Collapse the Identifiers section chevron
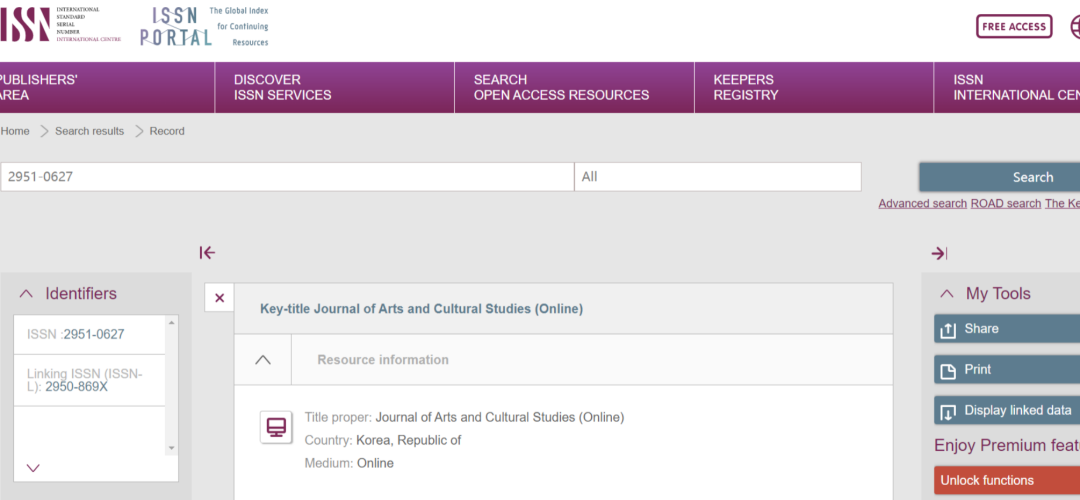 click(26, 294)
